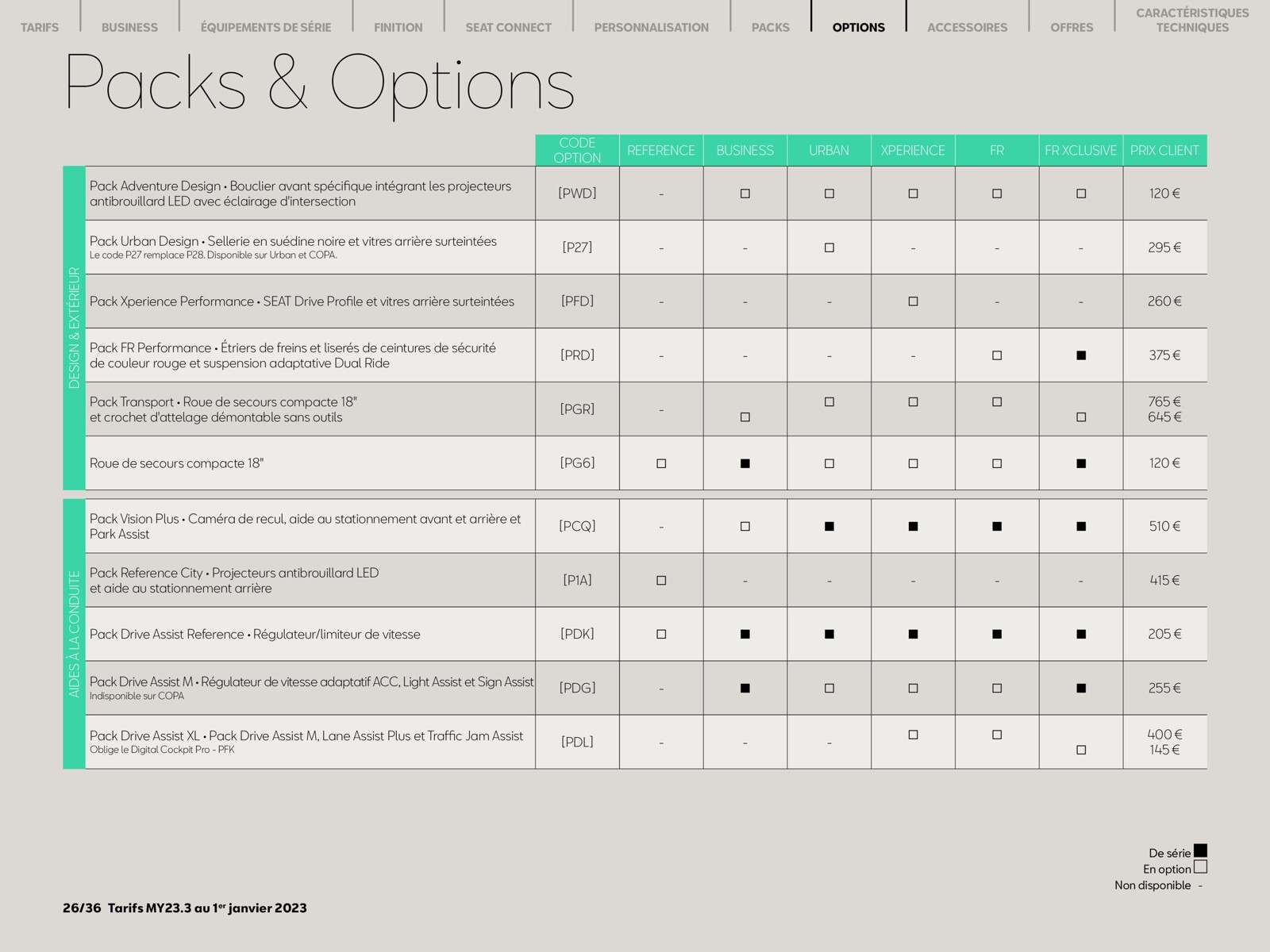Switch to the BUSINESS tab
This screenshot has width=1270, height=952.
pyautogui.click(x=129, y=27)
